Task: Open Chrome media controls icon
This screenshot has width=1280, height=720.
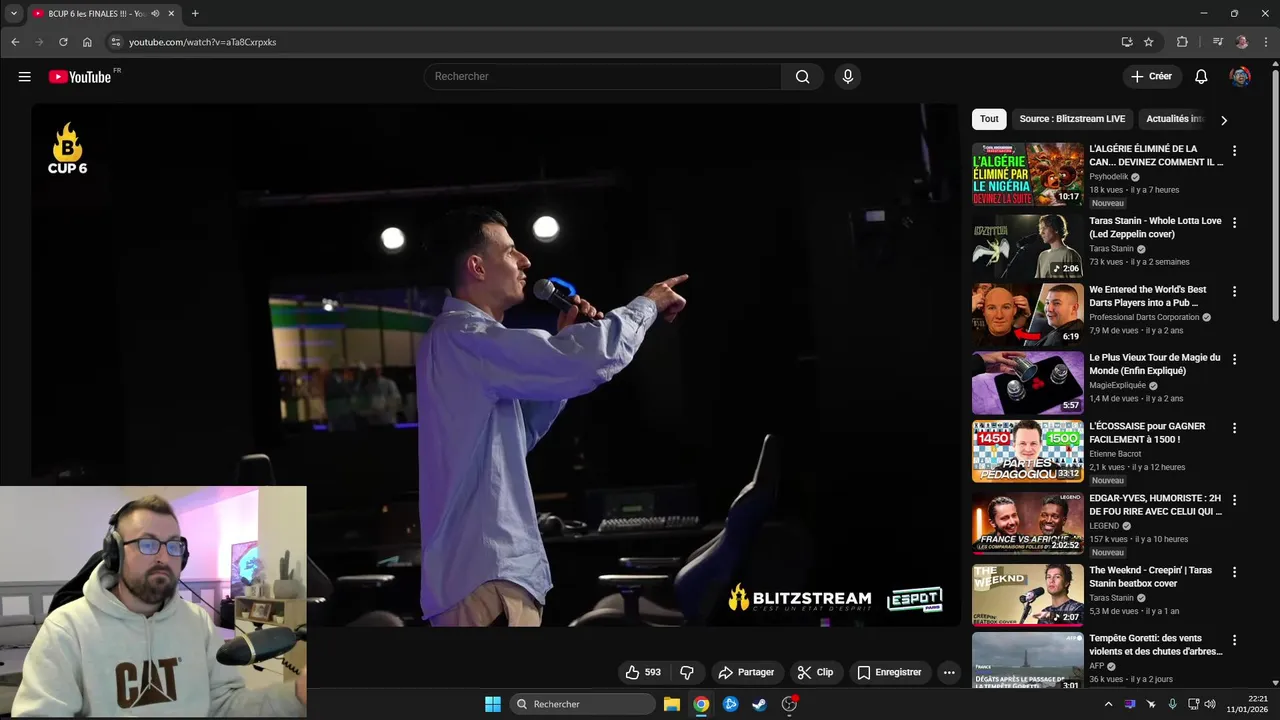Action: (x=1217, y=42)
